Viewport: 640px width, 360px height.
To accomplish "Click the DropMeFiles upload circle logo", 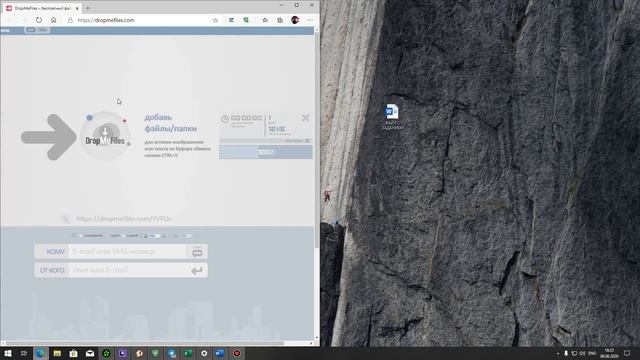I will 105,136.
